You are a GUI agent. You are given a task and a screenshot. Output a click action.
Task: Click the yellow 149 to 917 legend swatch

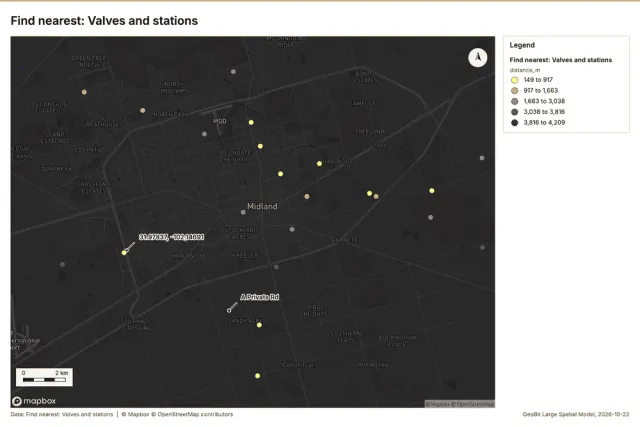pyautogui.click(x=514, y=80)
